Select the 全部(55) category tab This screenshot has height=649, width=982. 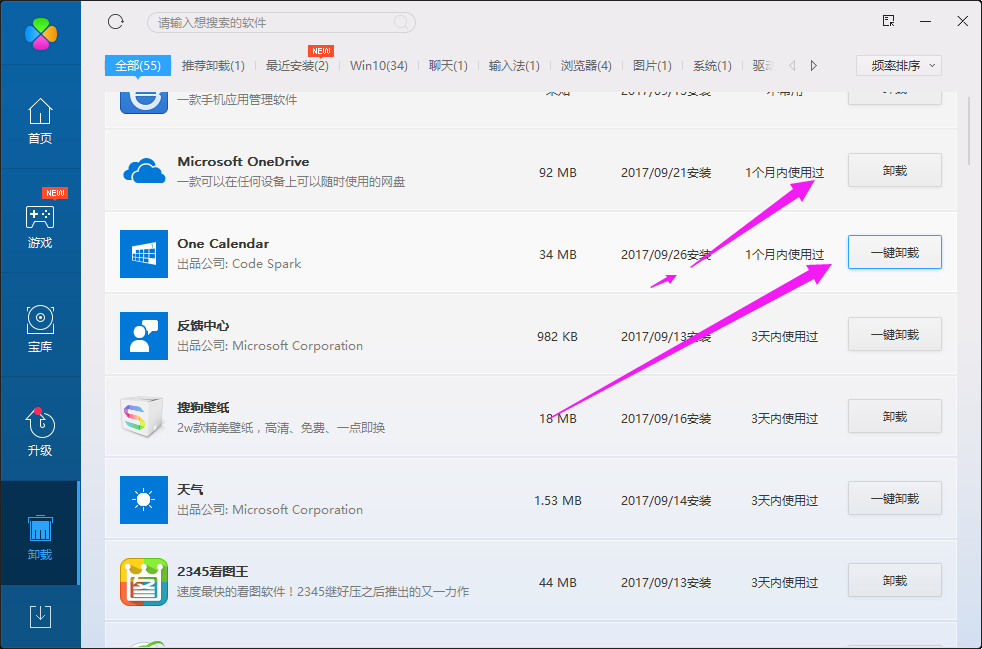[137, 64]
